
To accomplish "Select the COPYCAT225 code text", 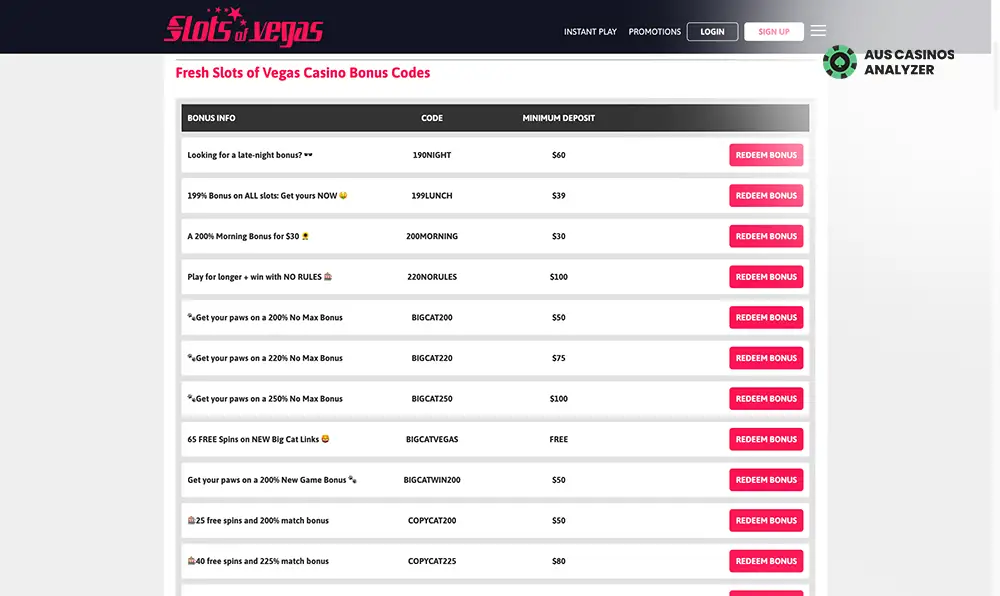I will [432, 562].
